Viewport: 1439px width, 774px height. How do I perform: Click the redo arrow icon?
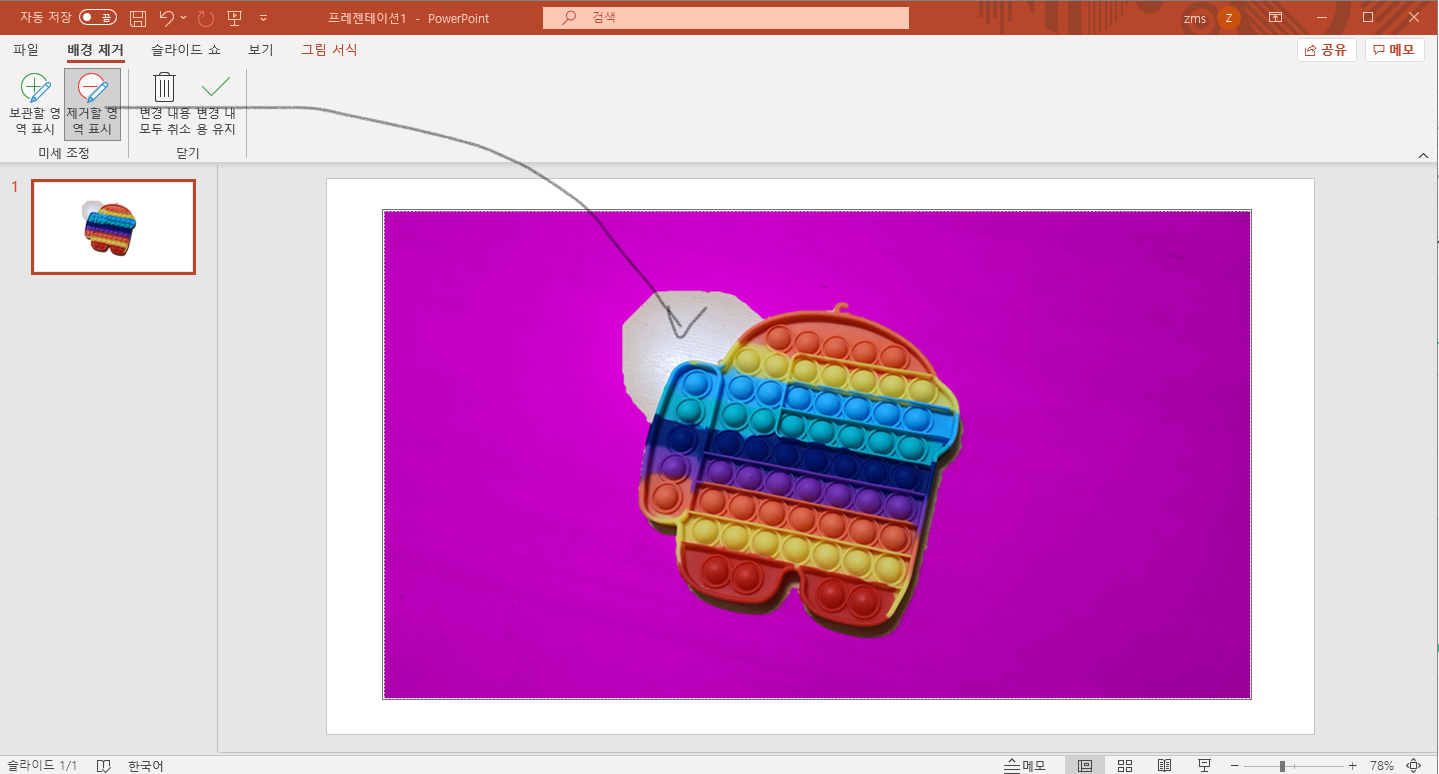point(206,18)
